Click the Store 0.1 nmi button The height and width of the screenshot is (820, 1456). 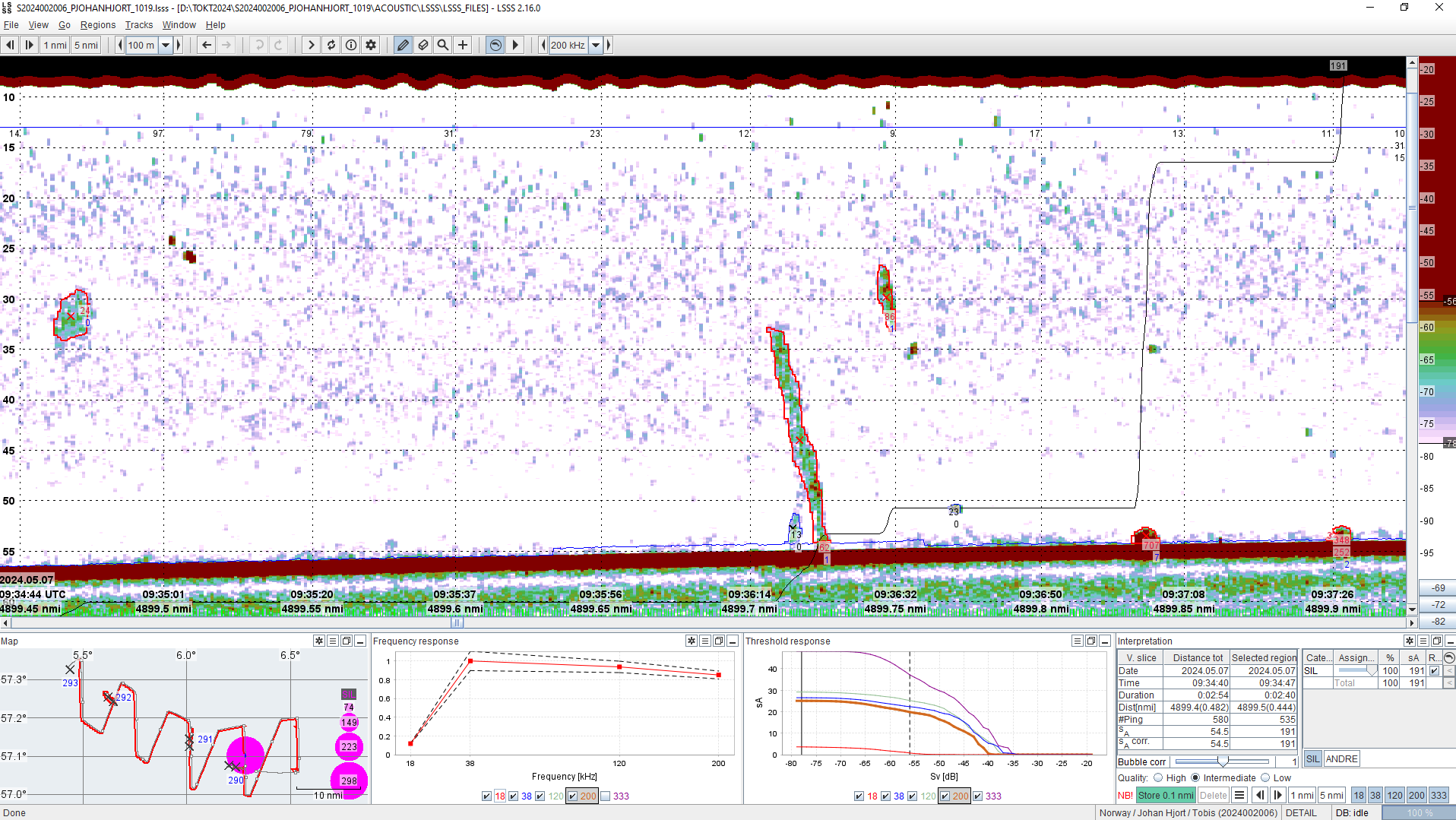click(1166, 795)
